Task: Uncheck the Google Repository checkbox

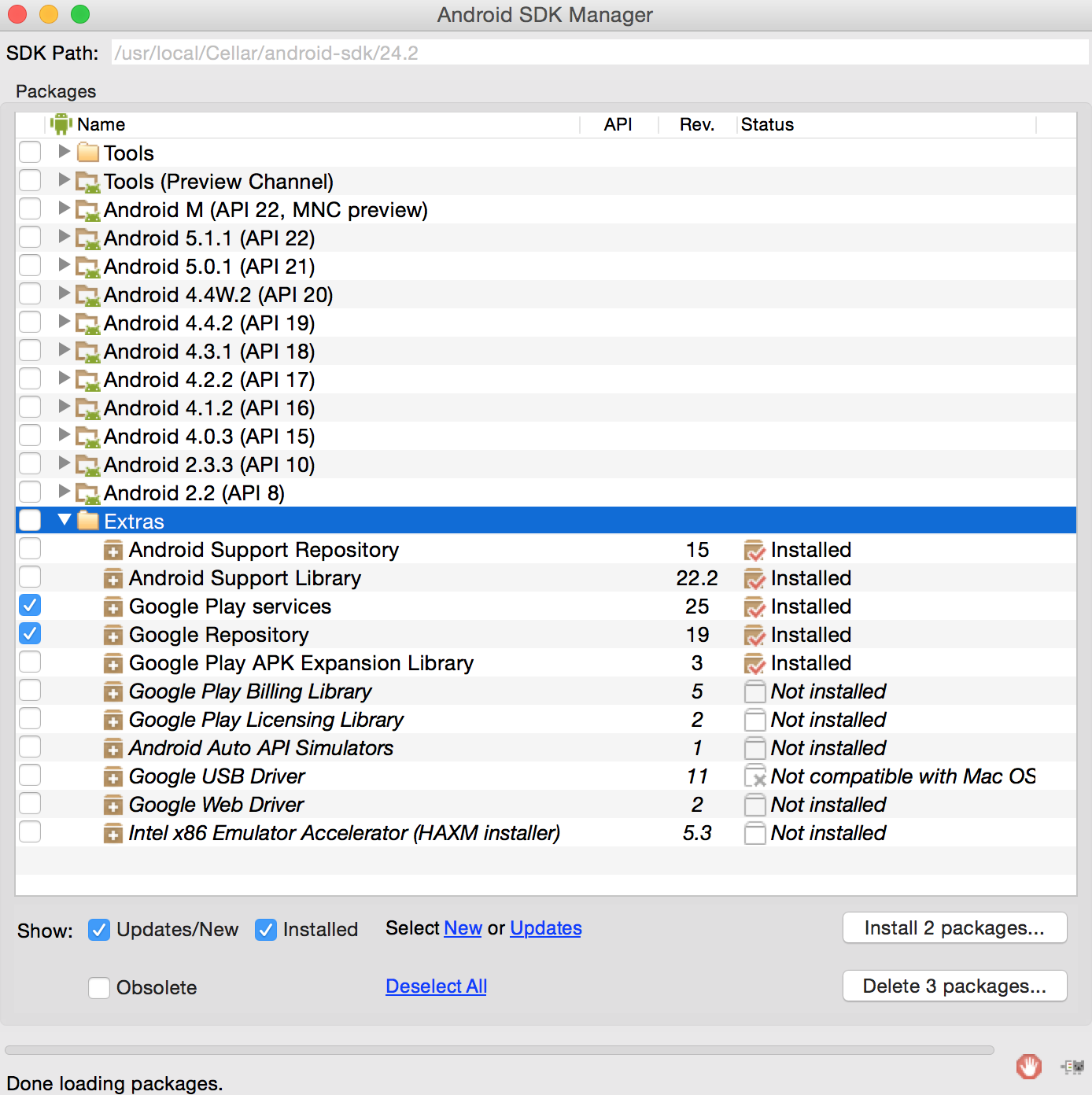Action: tap(29, 633)
